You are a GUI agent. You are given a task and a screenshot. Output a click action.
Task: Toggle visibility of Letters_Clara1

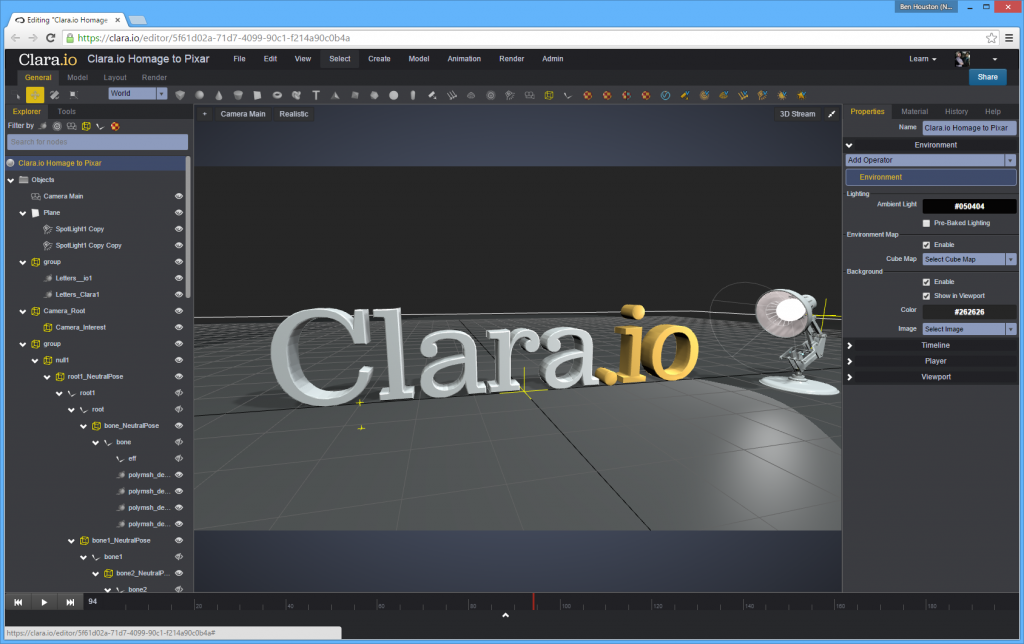pyautogui.click(x=178, y=295)
